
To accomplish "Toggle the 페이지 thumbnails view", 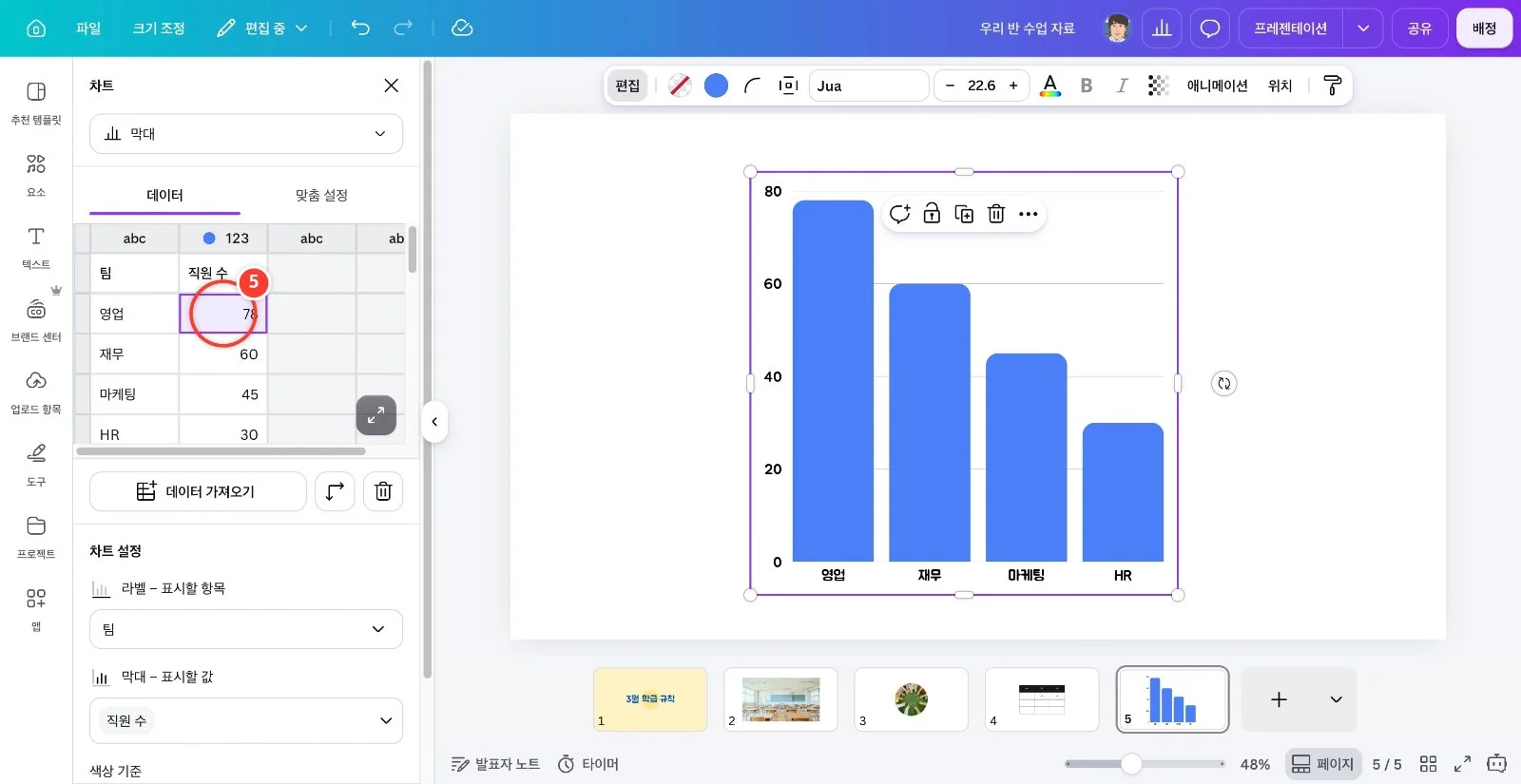I will 1323,764.
